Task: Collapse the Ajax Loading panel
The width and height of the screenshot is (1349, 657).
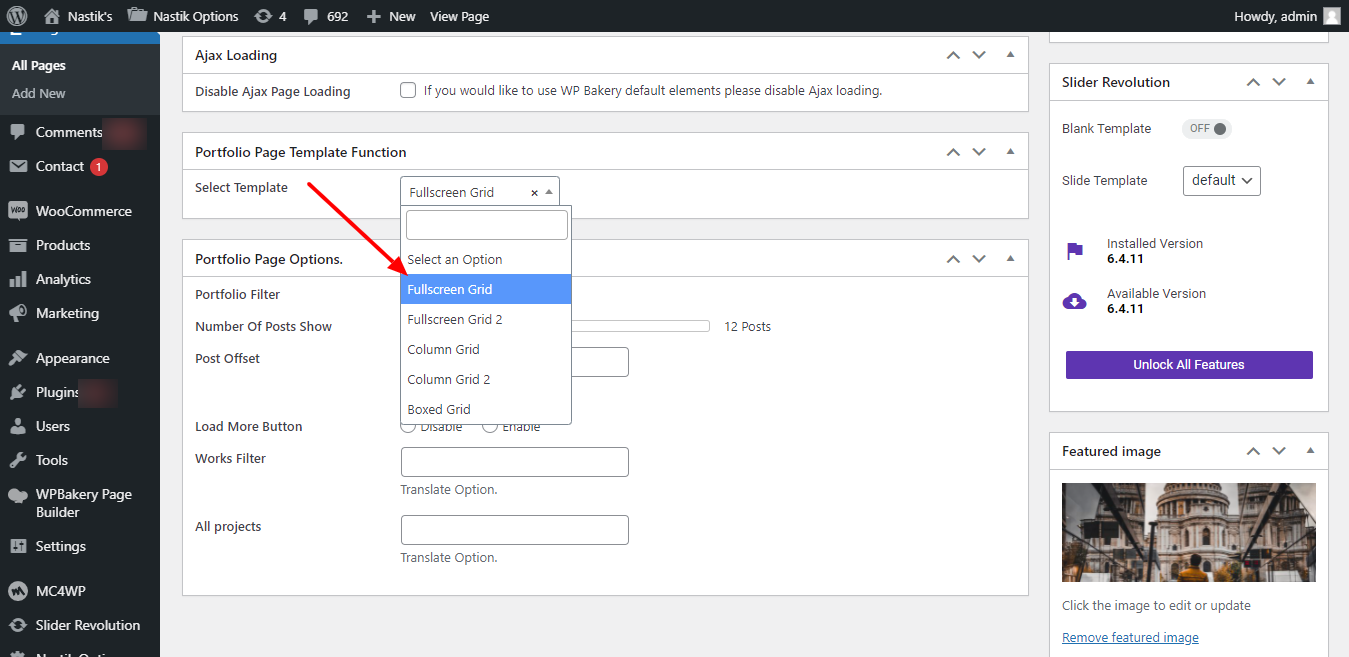Action: coord(1010,55)
